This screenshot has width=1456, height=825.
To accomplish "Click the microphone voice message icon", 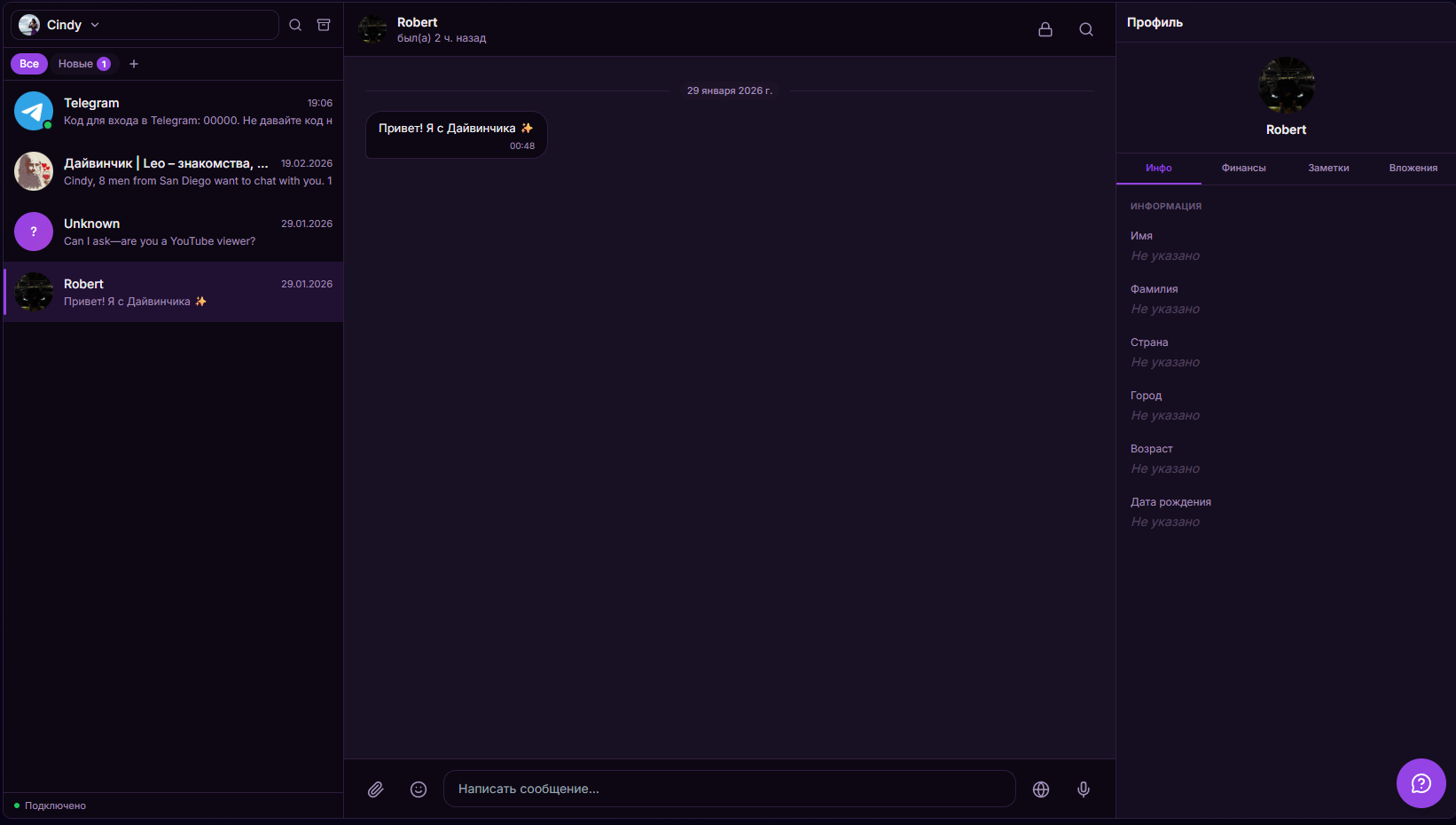I will coord(1083,789).
